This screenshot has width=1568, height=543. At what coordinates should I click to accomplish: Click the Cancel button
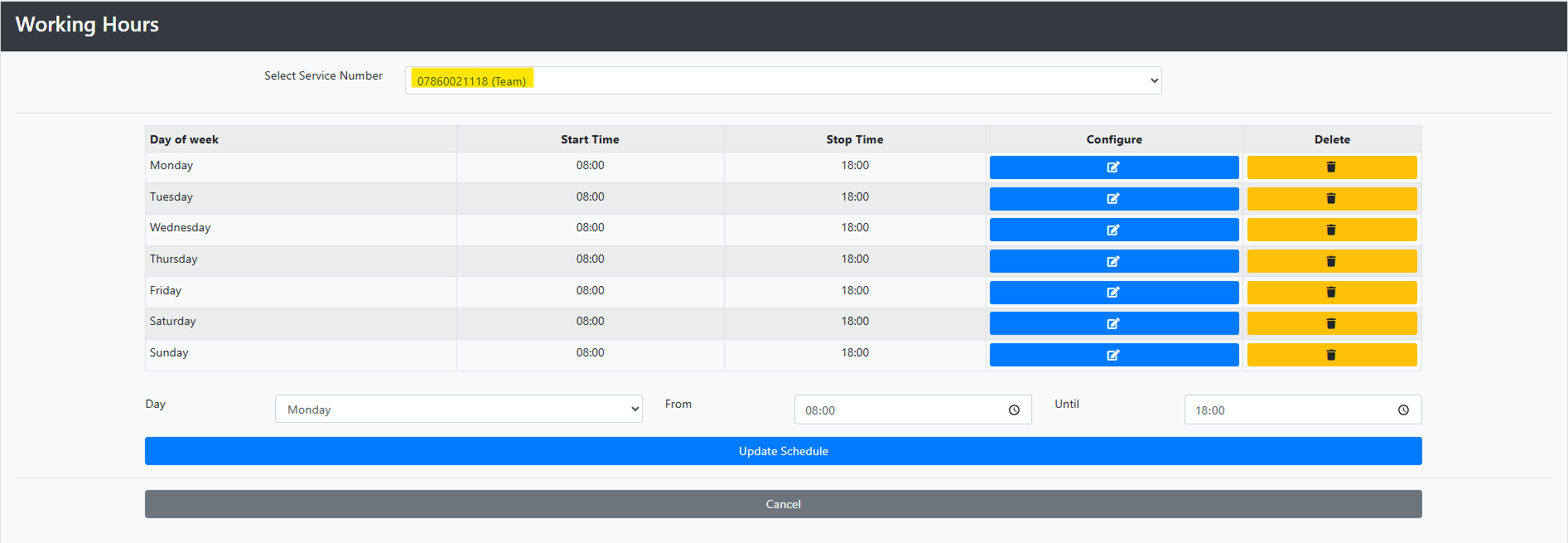(x=784, y=504)
